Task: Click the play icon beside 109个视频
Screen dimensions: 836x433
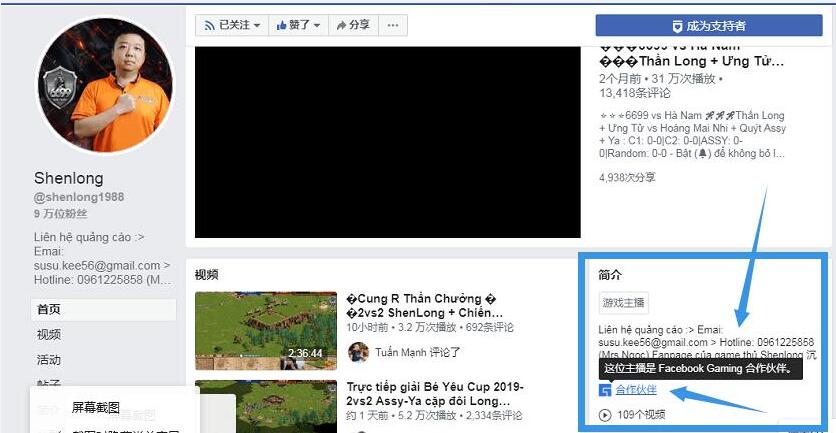Action: pos(604,414)
